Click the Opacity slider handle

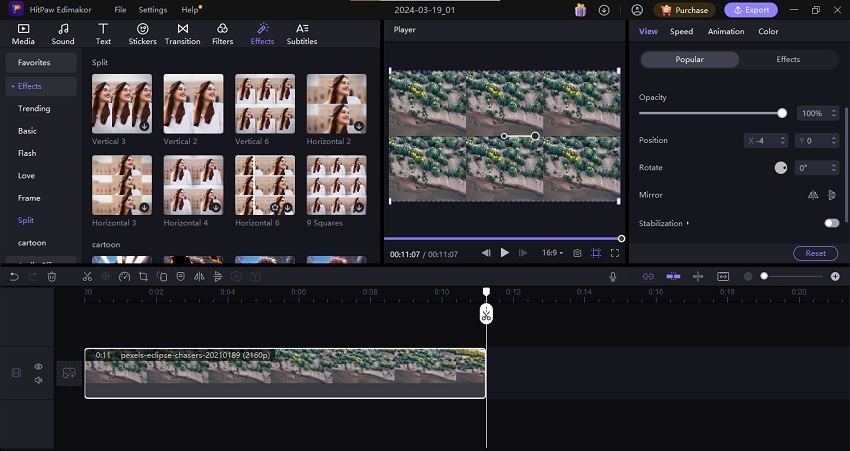pos(782,113)
